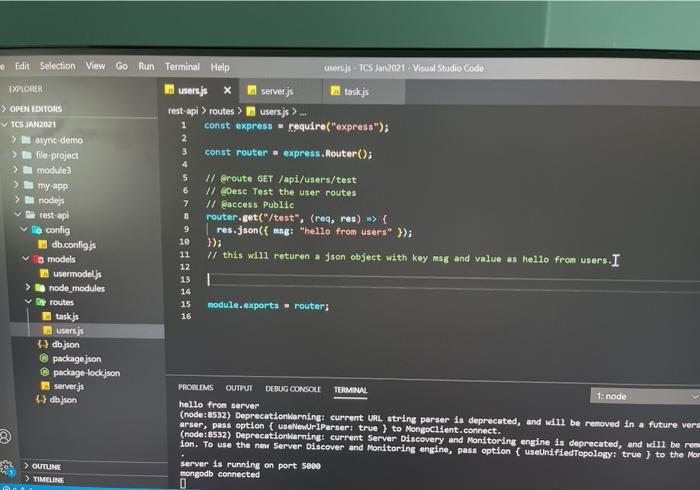
Task: Expand the node_modules folder chevron
Action: pos(28,287)
